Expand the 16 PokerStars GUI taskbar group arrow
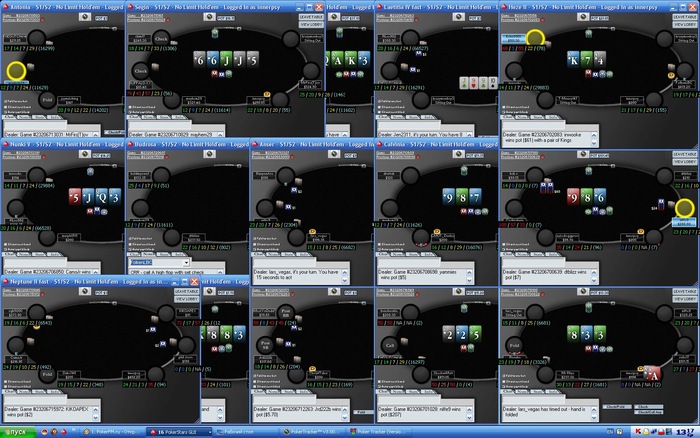The width and height of the screenshot is (700, 438). pos(209,432)
